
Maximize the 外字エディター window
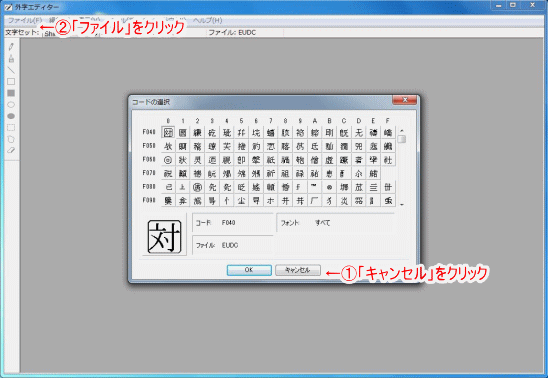click(x=513, y=5)
